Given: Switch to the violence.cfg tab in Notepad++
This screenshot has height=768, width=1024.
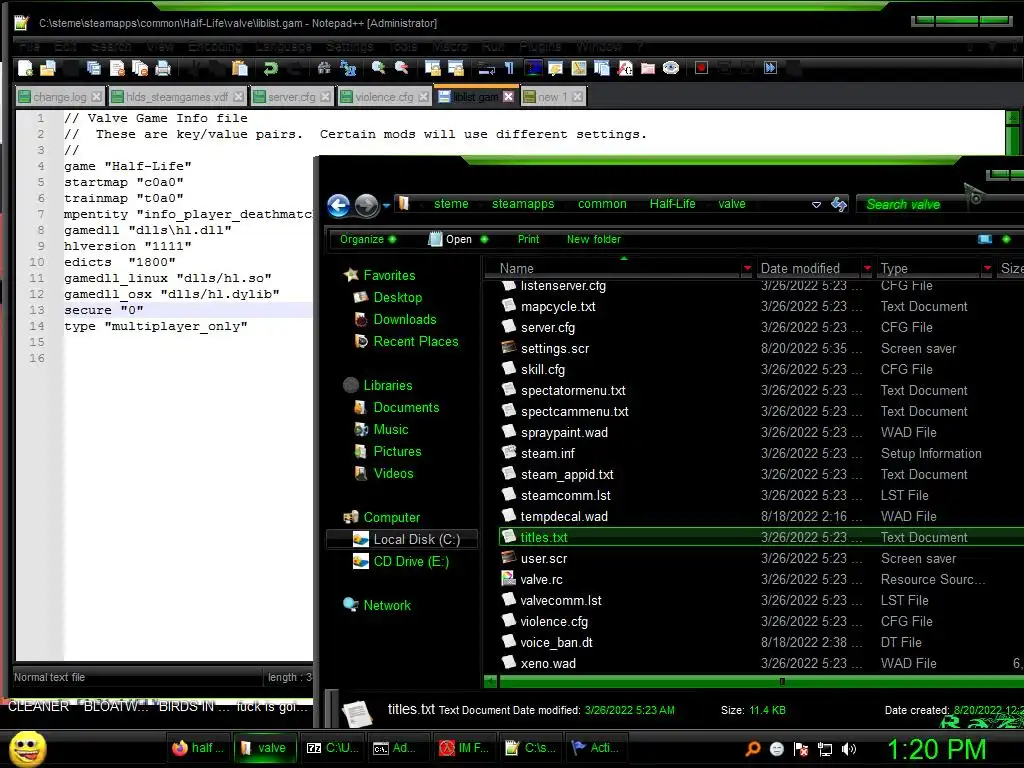Looking at the screenshot, I should click(x=384, y=97).
